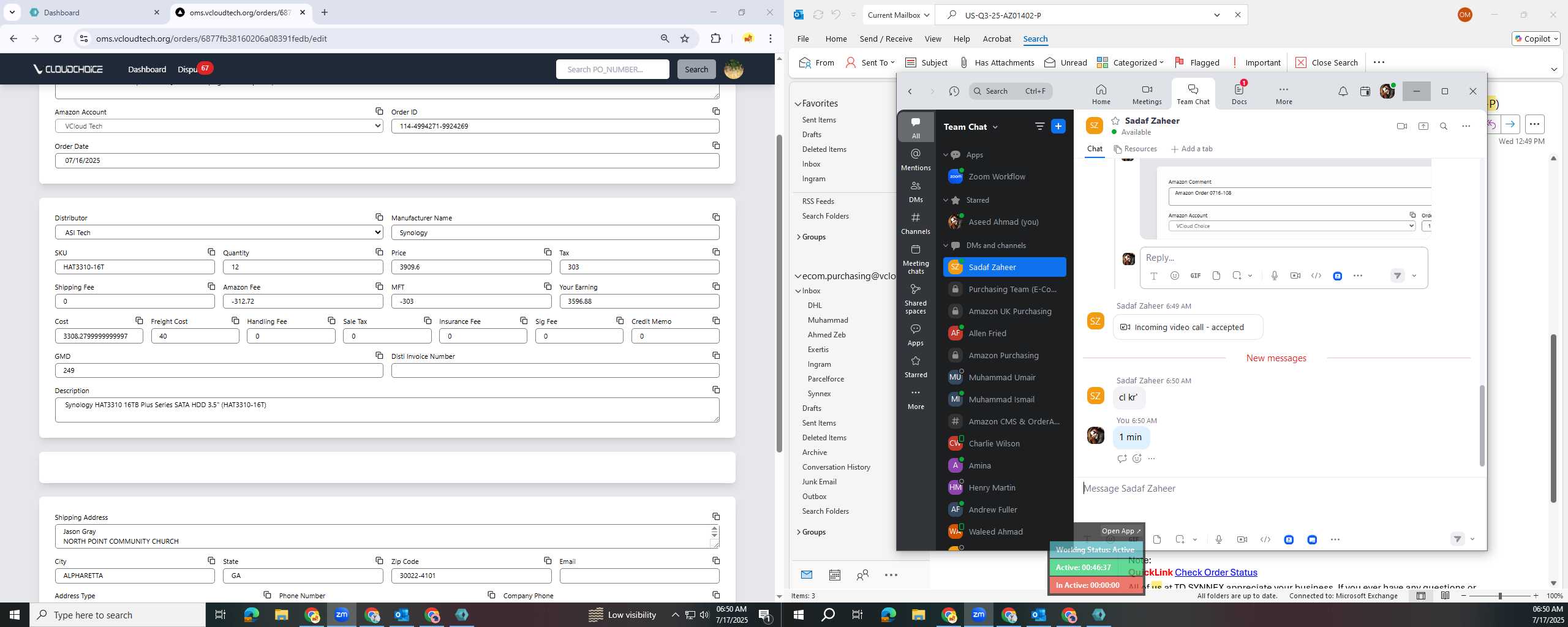Viewport: 1568px width, 627px height.
Task: Filter Outlook search by Important
Action: pyautogui.click(x=1256, y=62)
